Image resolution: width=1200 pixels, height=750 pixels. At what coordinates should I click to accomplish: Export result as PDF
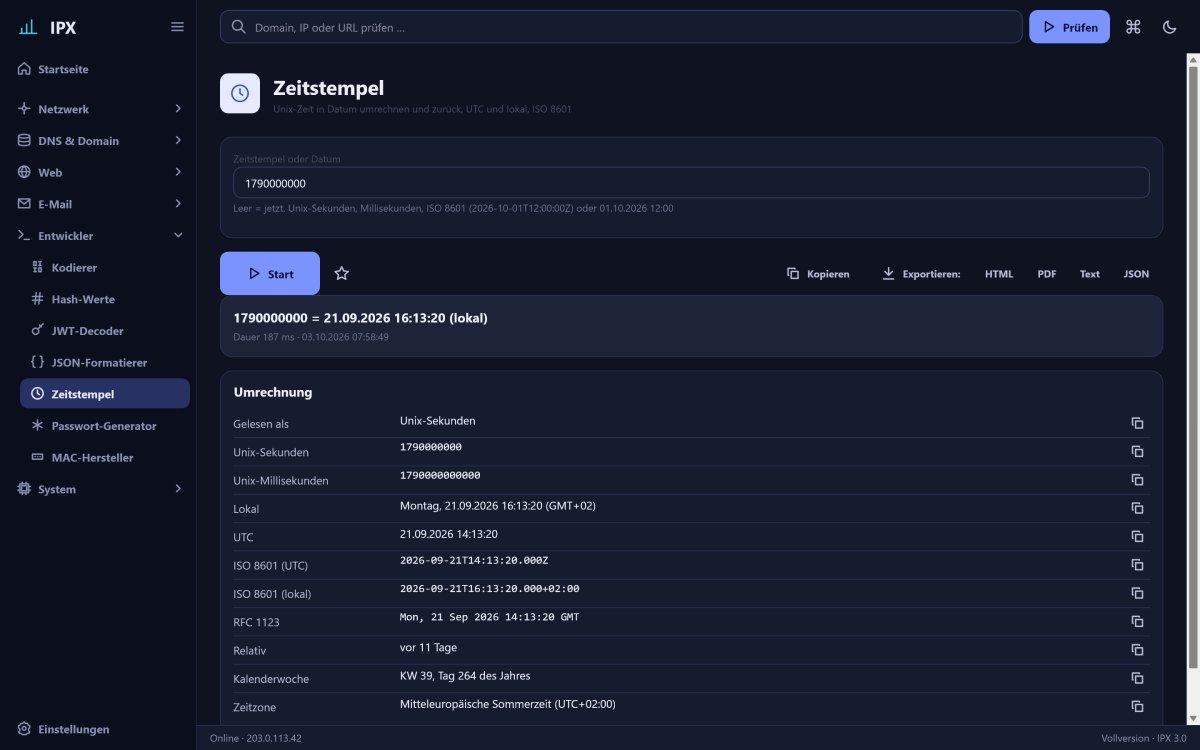pos(1047,274)
